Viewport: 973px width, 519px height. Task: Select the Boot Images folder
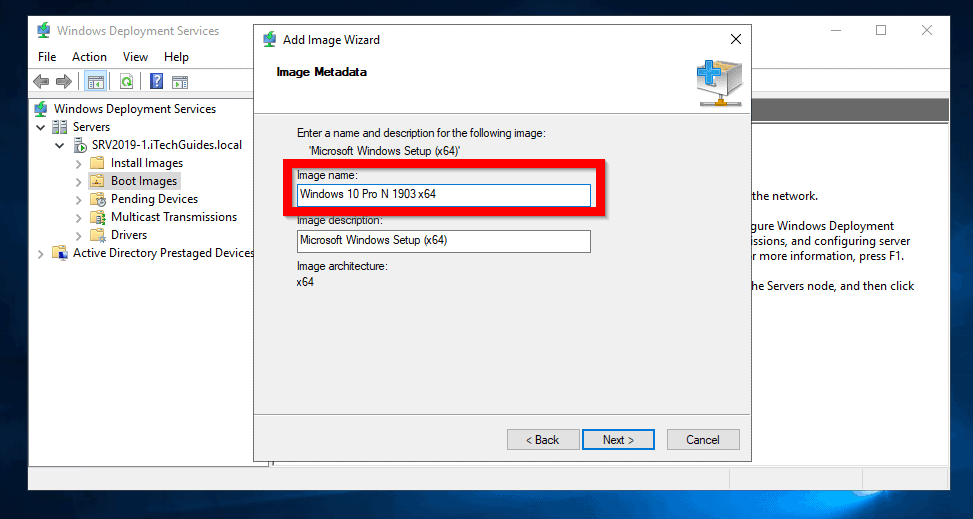[x=144, y=181]
